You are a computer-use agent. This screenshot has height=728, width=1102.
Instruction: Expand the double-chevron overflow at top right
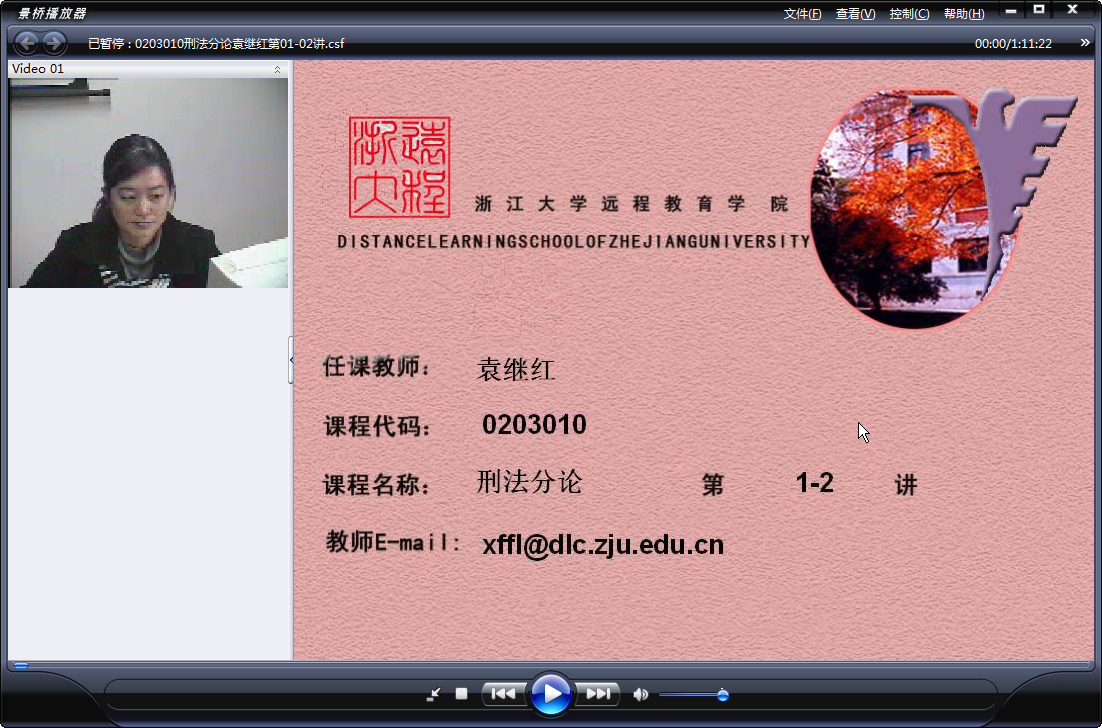(1085, 43)
